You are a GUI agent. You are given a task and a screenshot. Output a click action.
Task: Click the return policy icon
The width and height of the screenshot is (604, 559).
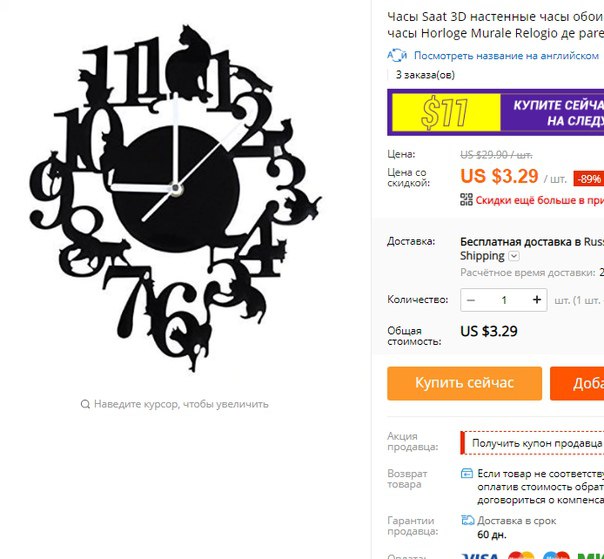click(x=467, y=473)
